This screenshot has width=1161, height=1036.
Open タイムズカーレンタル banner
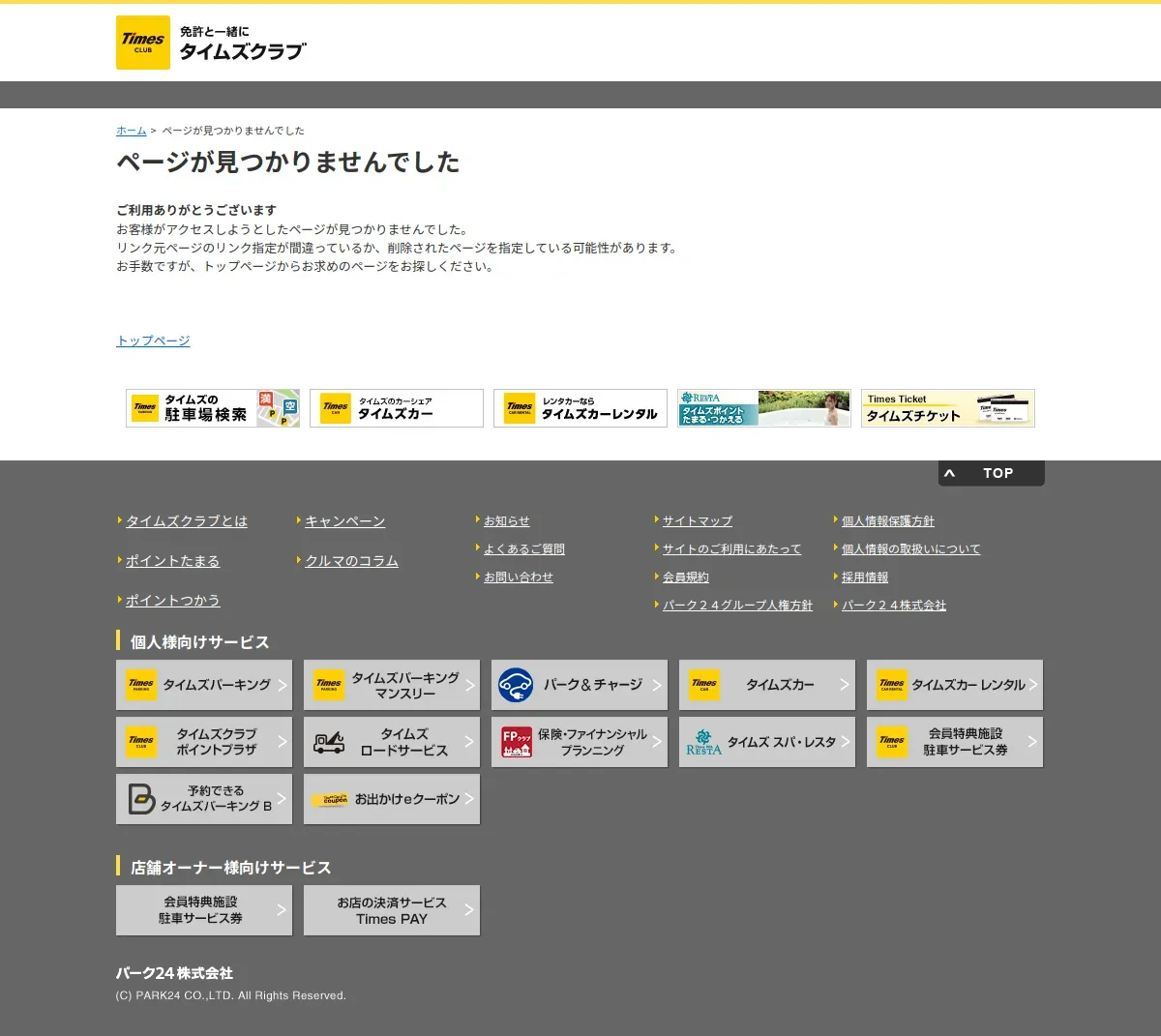580,408
